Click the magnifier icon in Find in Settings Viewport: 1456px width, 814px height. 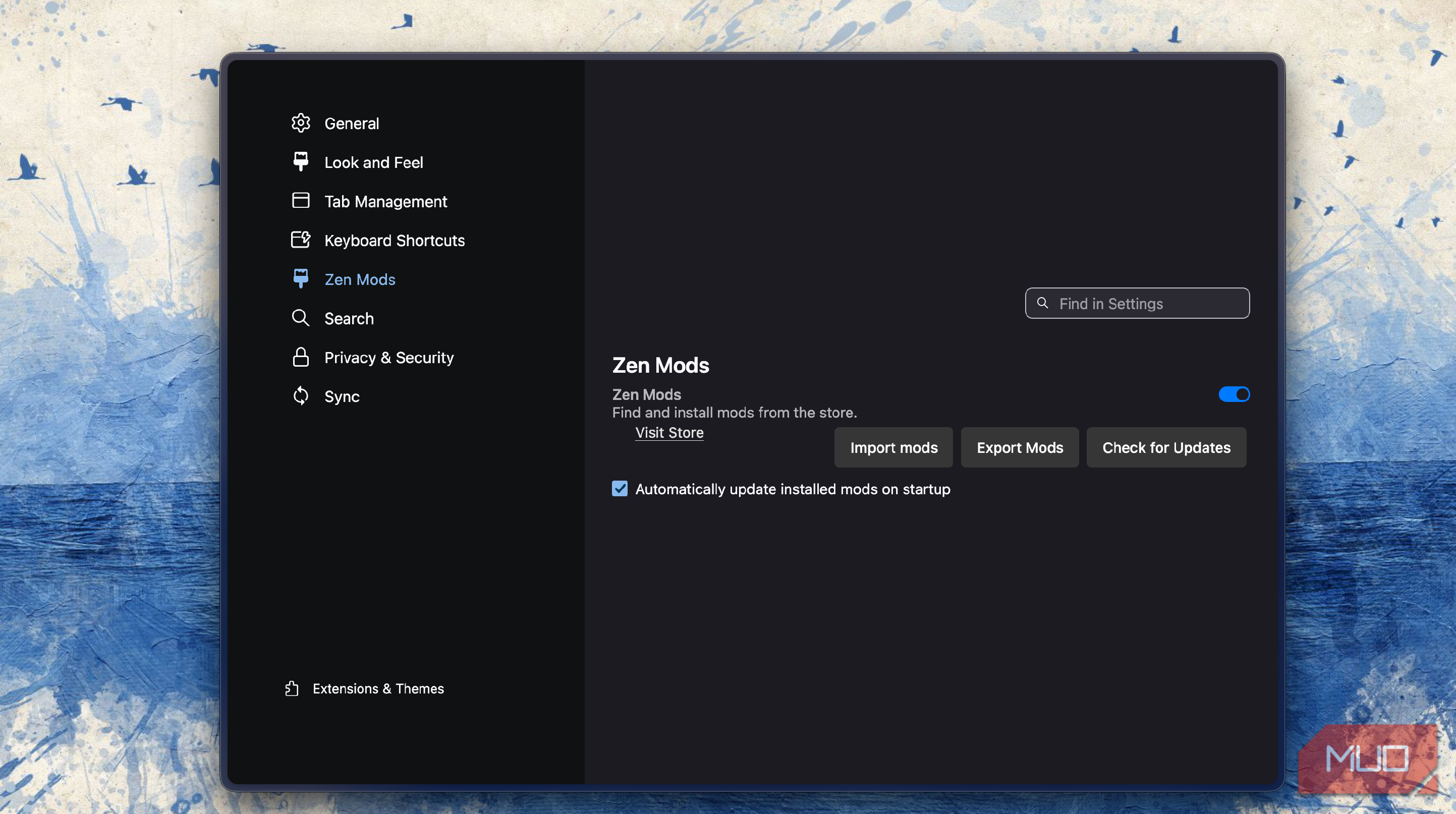pyautogui.click(x=1042, y=303)
